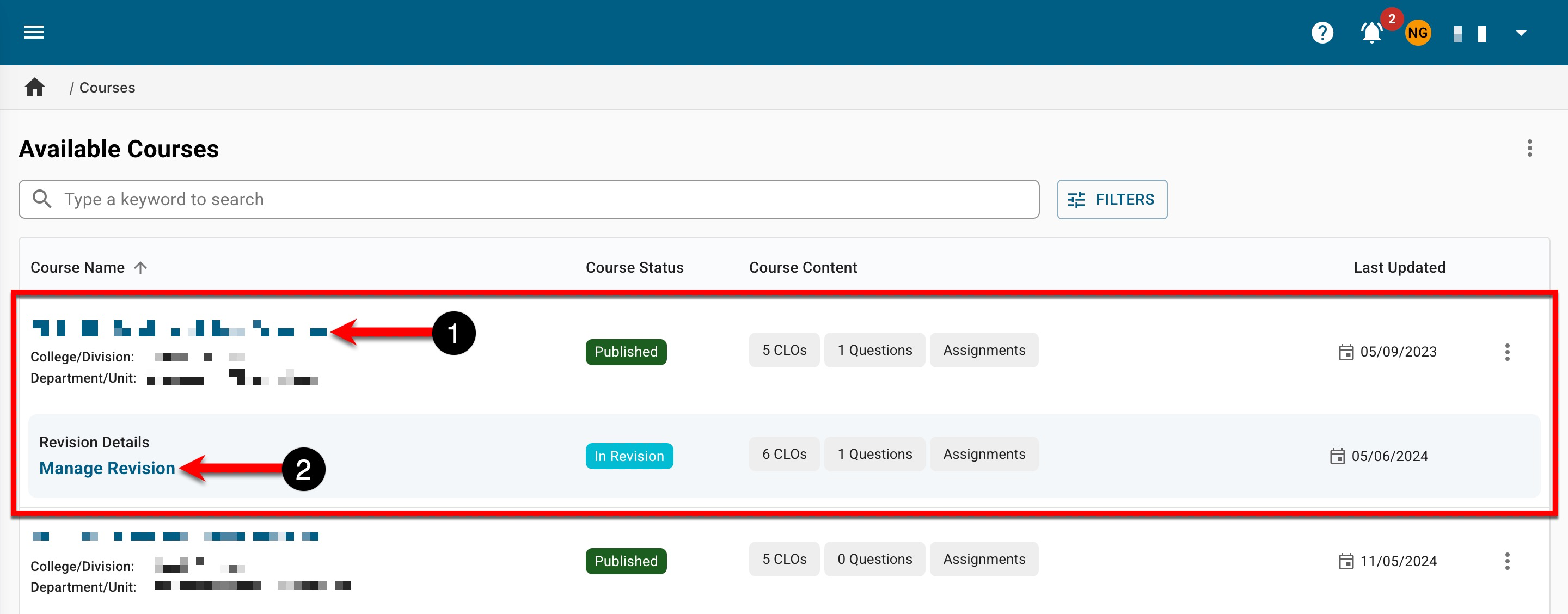
Task: Click the keyword search field
Action: coord(528,200)
